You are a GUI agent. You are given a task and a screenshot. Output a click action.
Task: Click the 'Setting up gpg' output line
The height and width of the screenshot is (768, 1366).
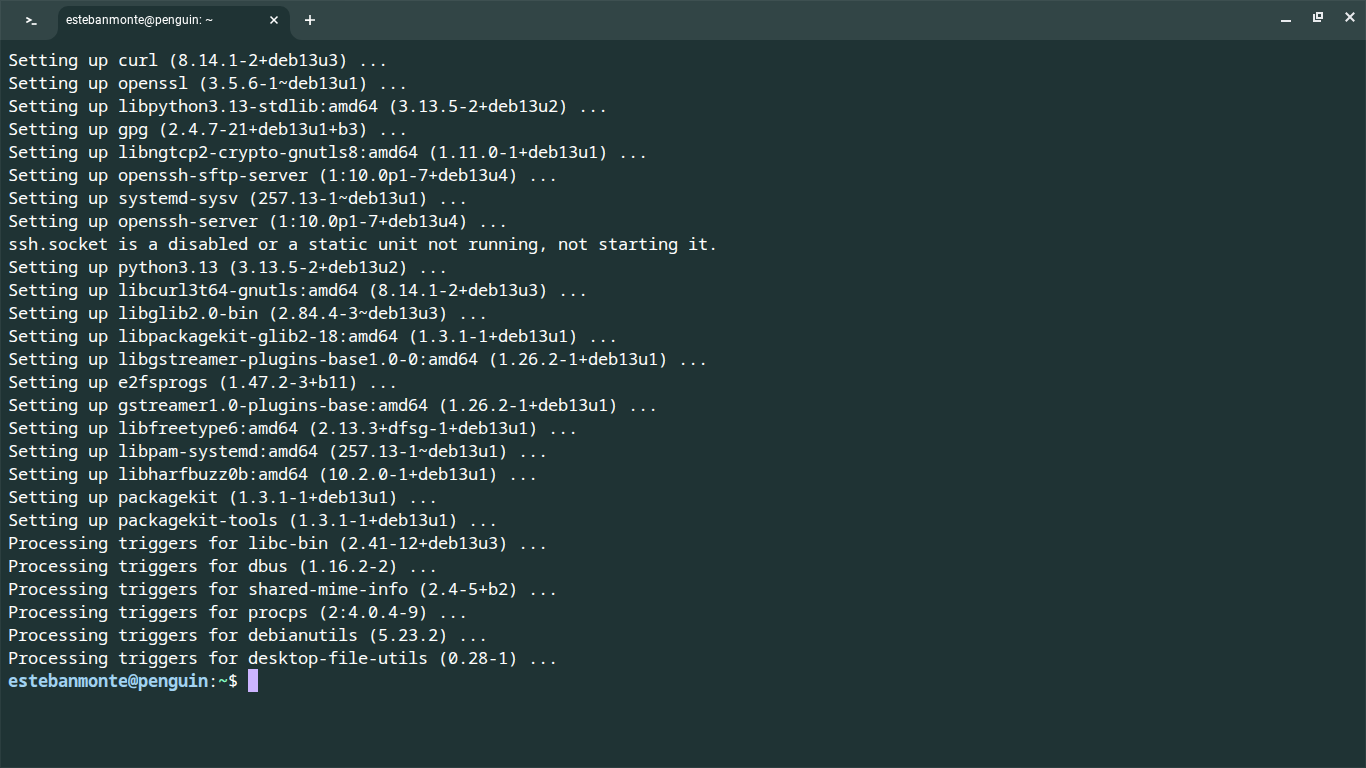click(208, 129)
